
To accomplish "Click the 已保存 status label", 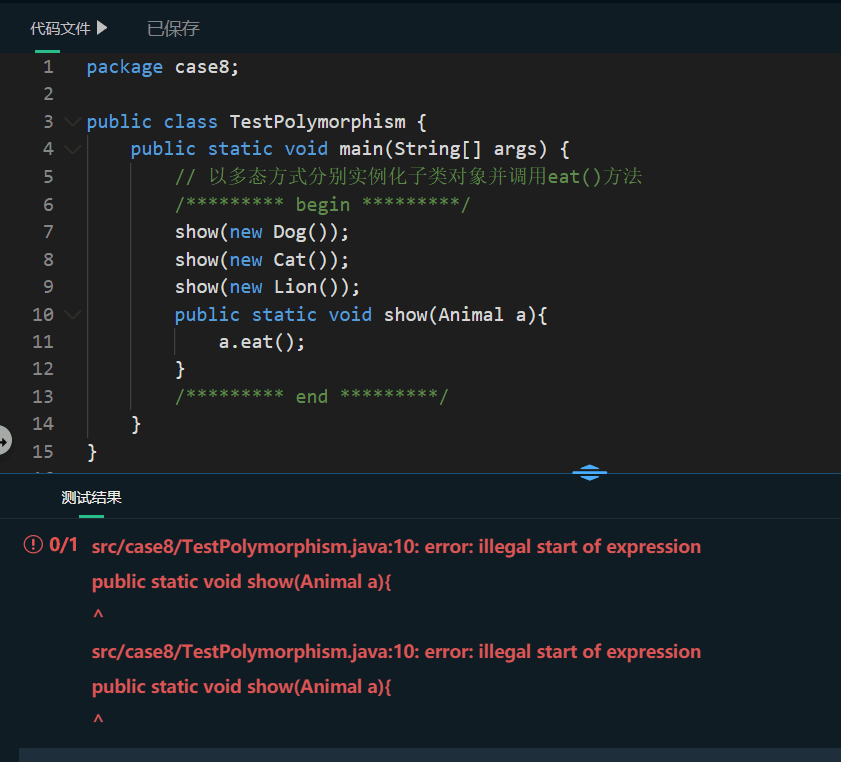I will pos(173,28).
